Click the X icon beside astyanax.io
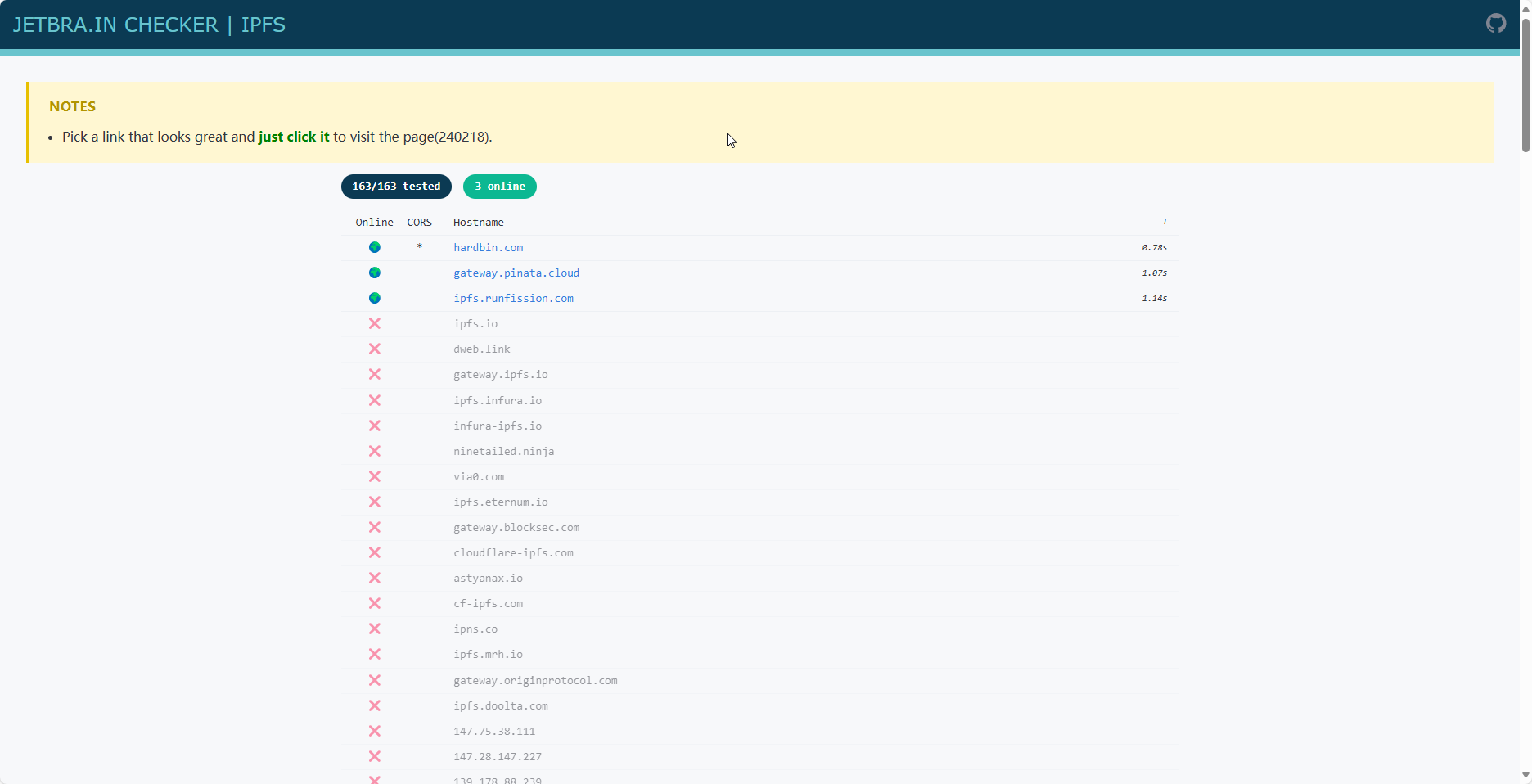This screenshot has height=784, width=1532. point(375,578)
